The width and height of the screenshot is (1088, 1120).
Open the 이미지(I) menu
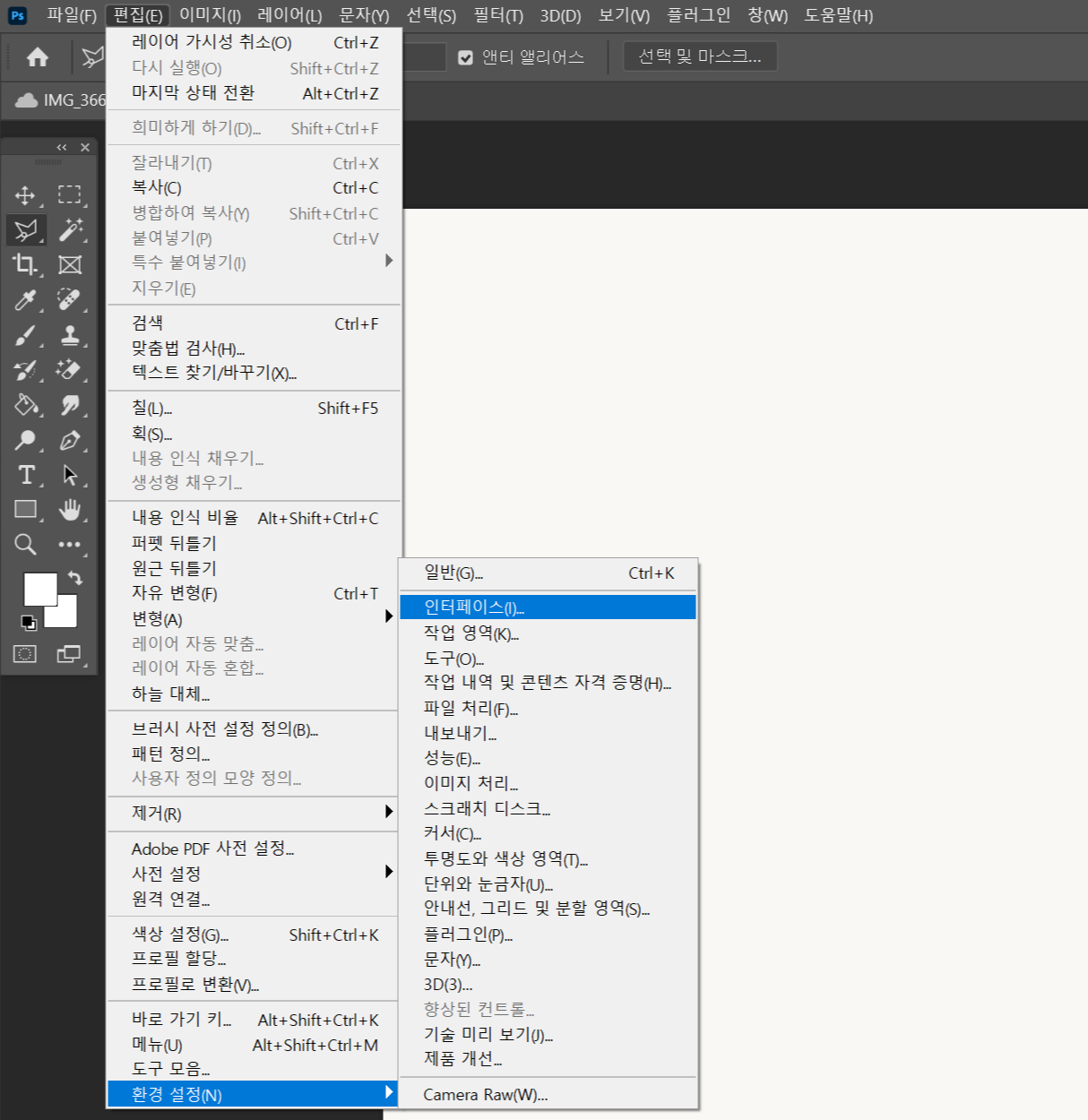click(210, 15)
